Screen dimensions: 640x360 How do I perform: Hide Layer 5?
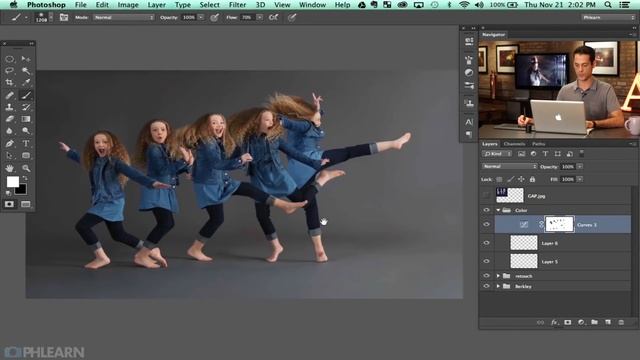coord(486,261)
